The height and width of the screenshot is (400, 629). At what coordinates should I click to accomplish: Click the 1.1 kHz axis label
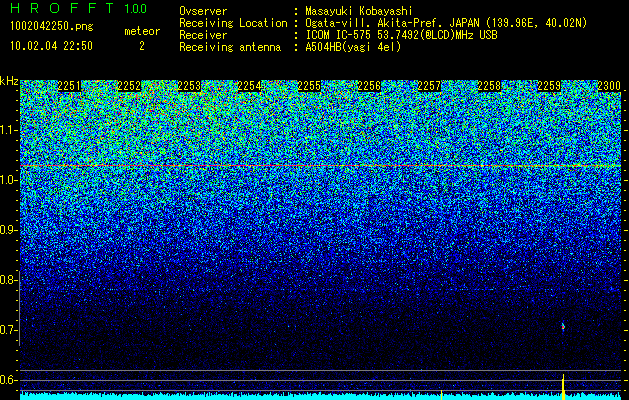(7, 131)
